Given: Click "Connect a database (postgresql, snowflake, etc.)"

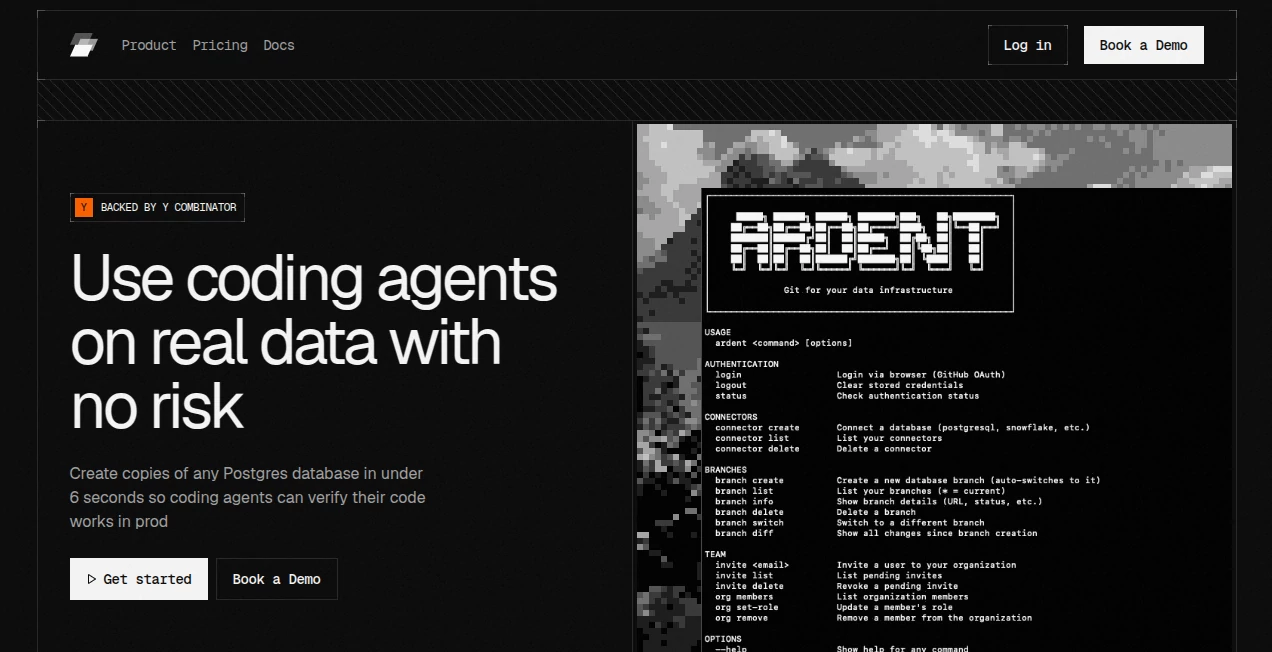Looking at the screenshot, I should [963, 427].
